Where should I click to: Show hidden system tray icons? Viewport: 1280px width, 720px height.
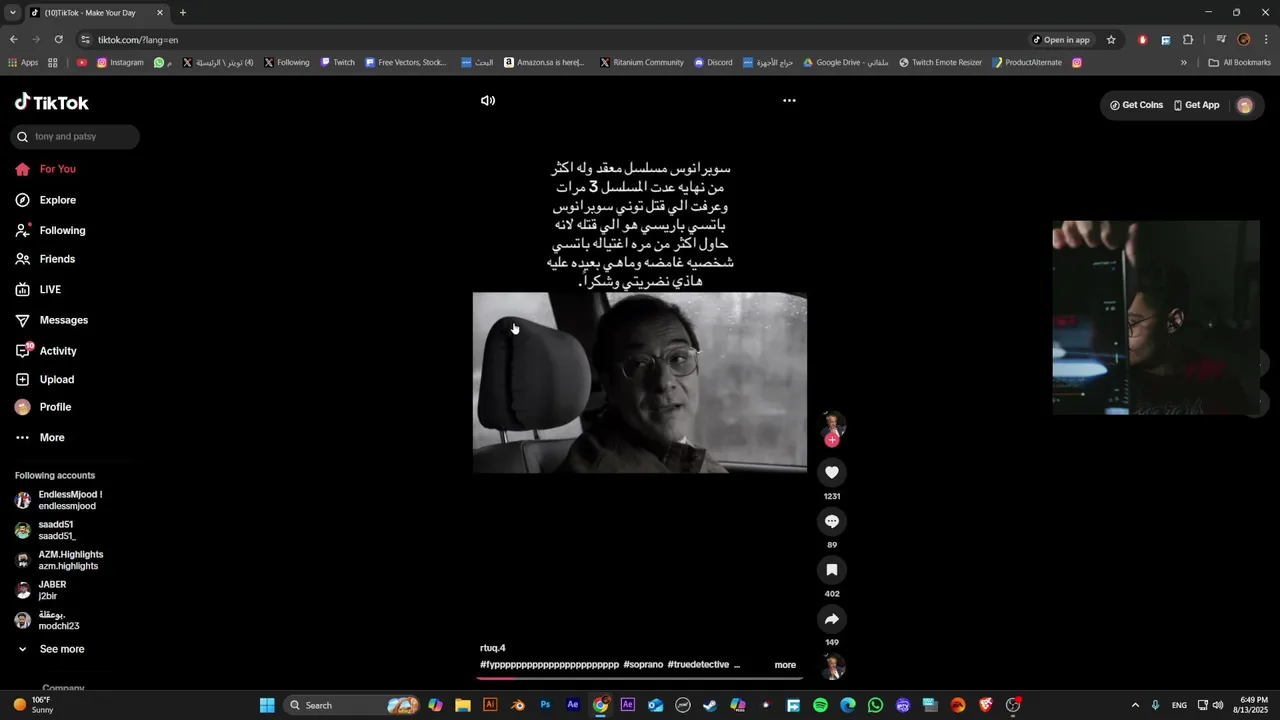[x=1134, y=705]
